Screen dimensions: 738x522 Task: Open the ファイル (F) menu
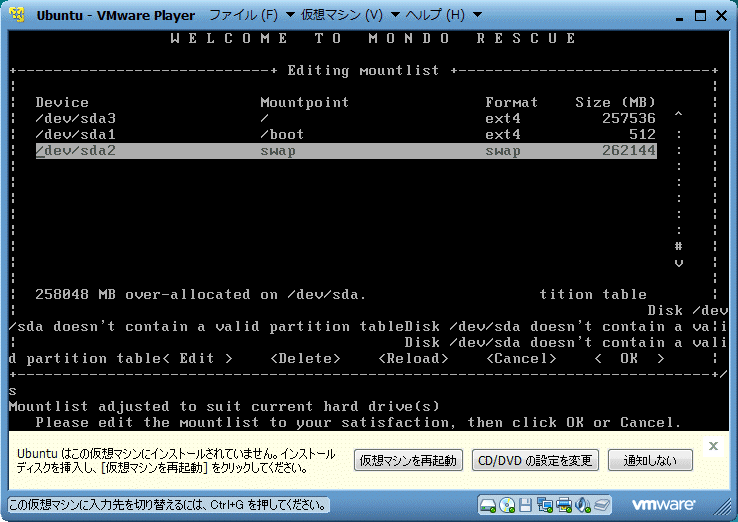click(243, 15)
